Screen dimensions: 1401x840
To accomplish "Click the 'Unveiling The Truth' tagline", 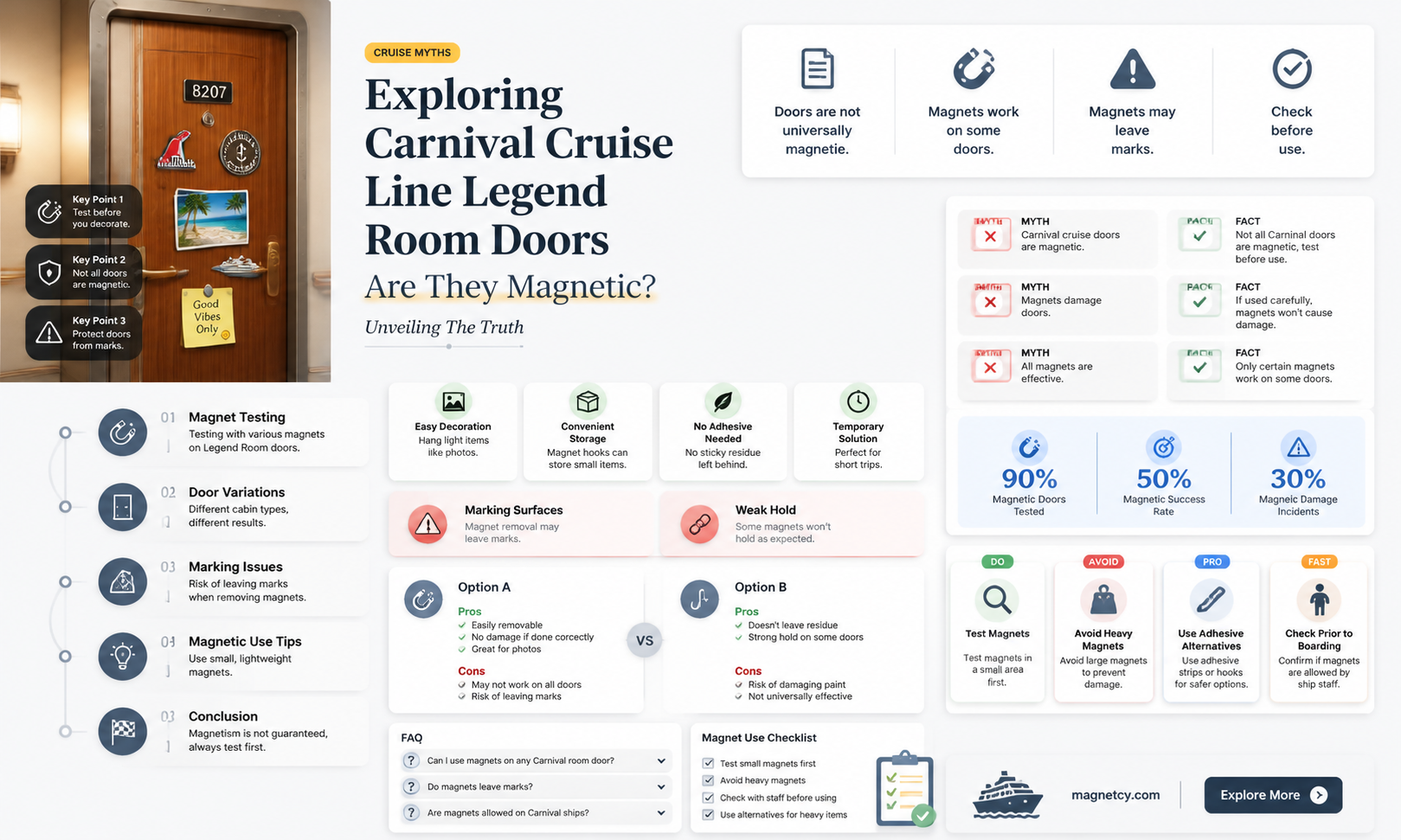I will point(444,327).
